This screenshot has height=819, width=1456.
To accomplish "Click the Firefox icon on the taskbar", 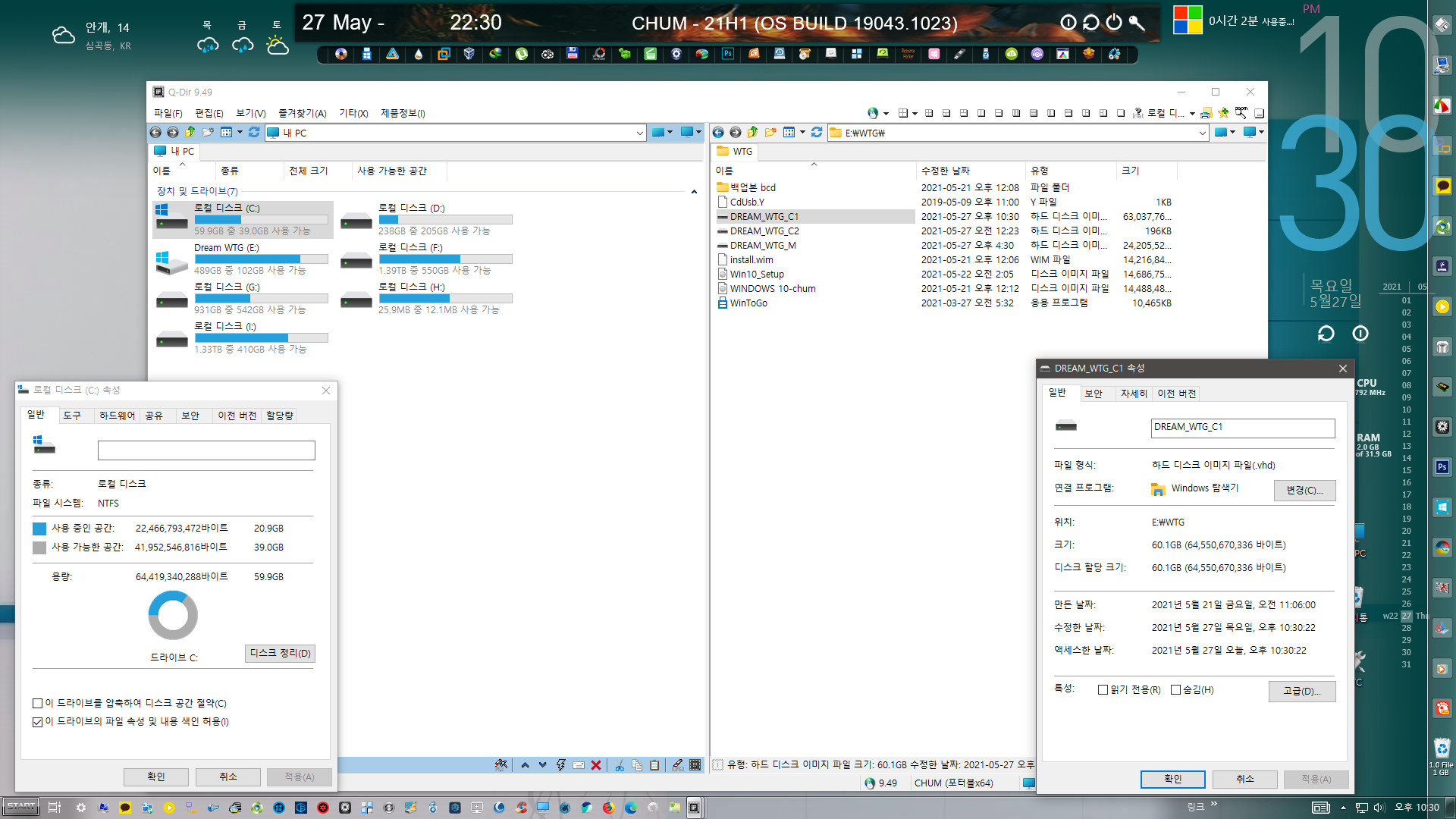I will [x=608, y=808].
